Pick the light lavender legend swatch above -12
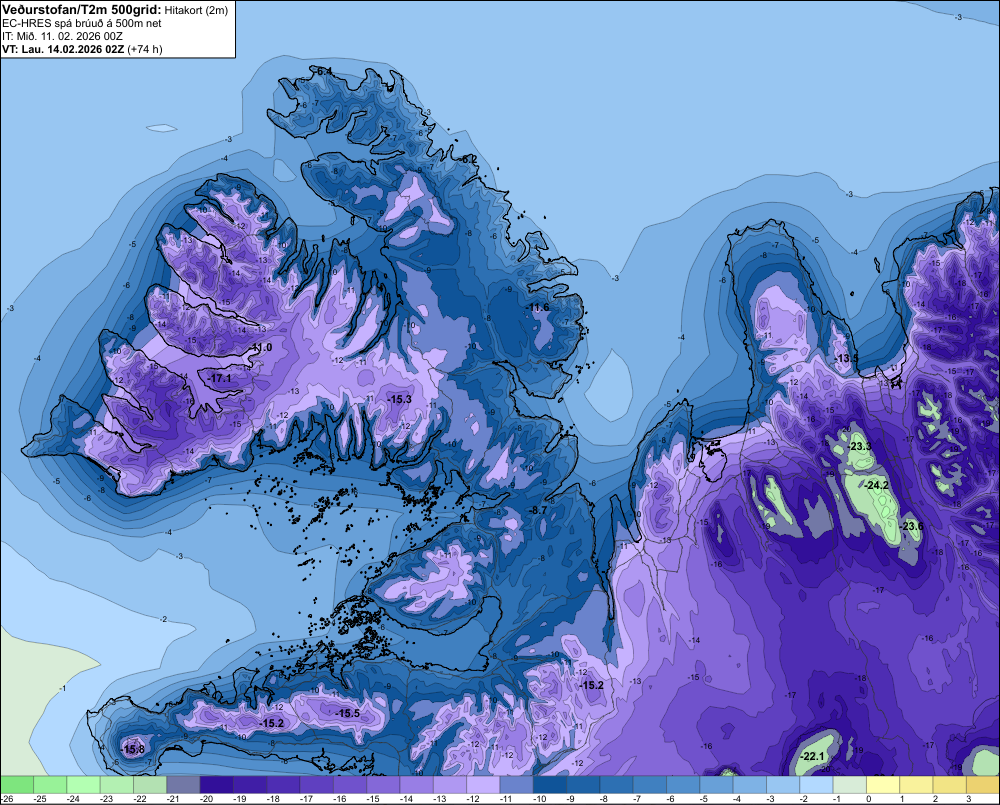The height and width of the screenshot is (805, 1000). click(483, 784)
